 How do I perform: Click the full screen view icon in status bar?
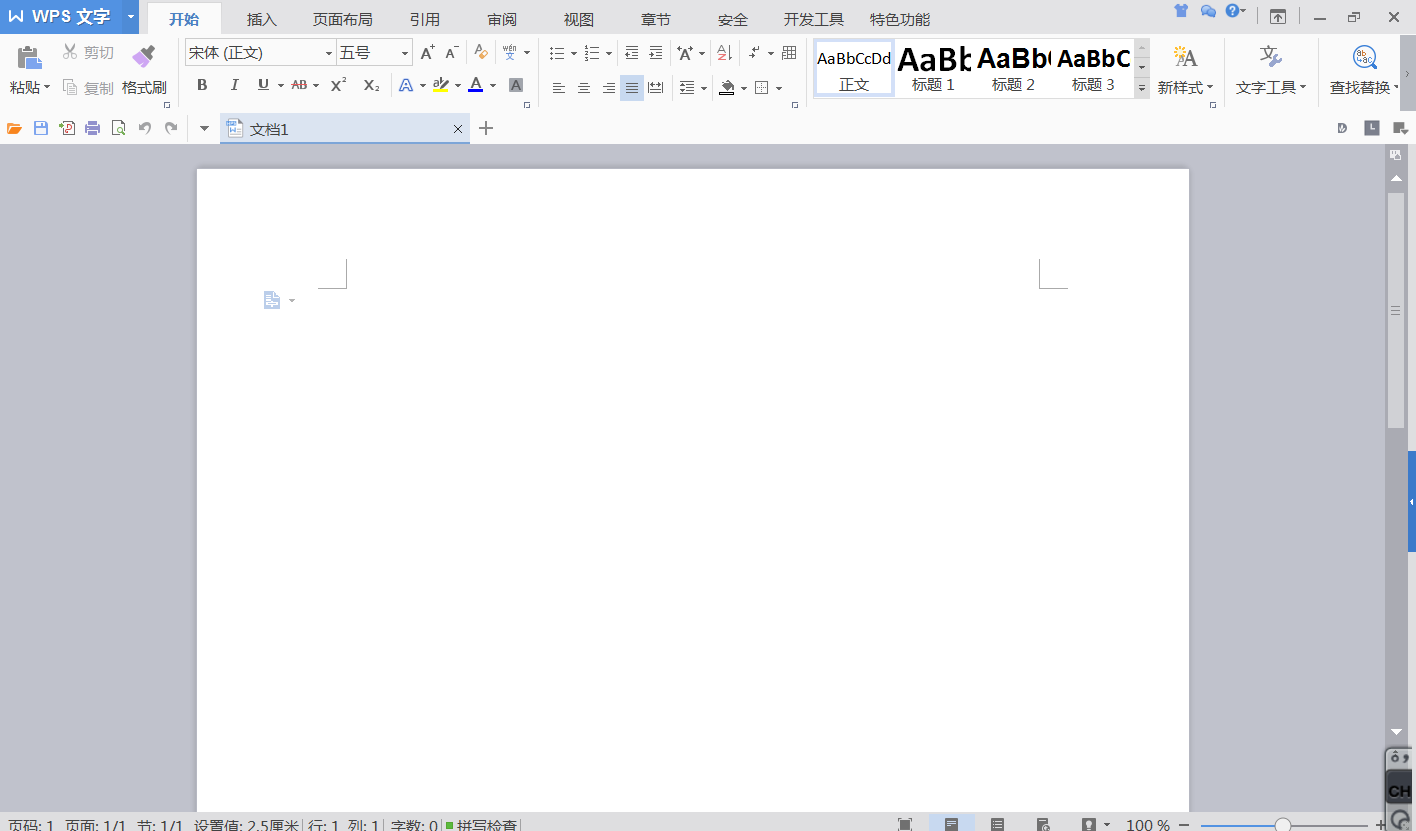click(x=905, y=824)
